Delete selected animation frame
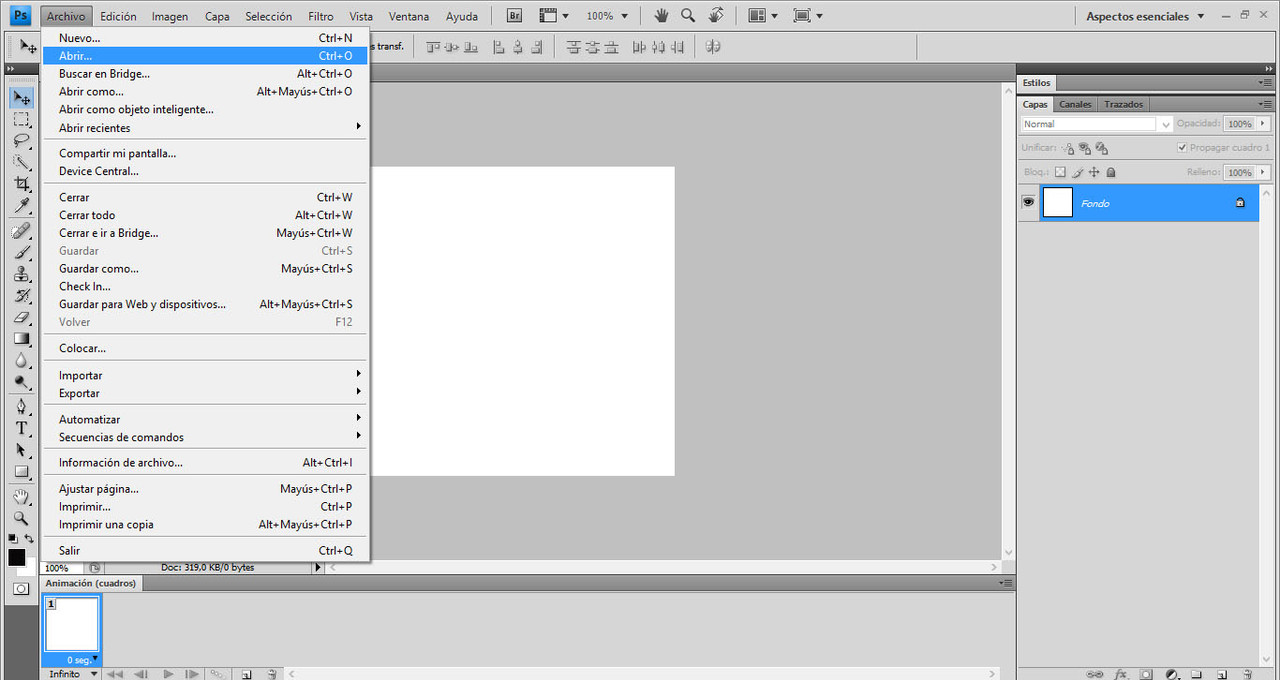Viewport: 1280px width, 680px height. pyautogui.click(x=271, y=674)
